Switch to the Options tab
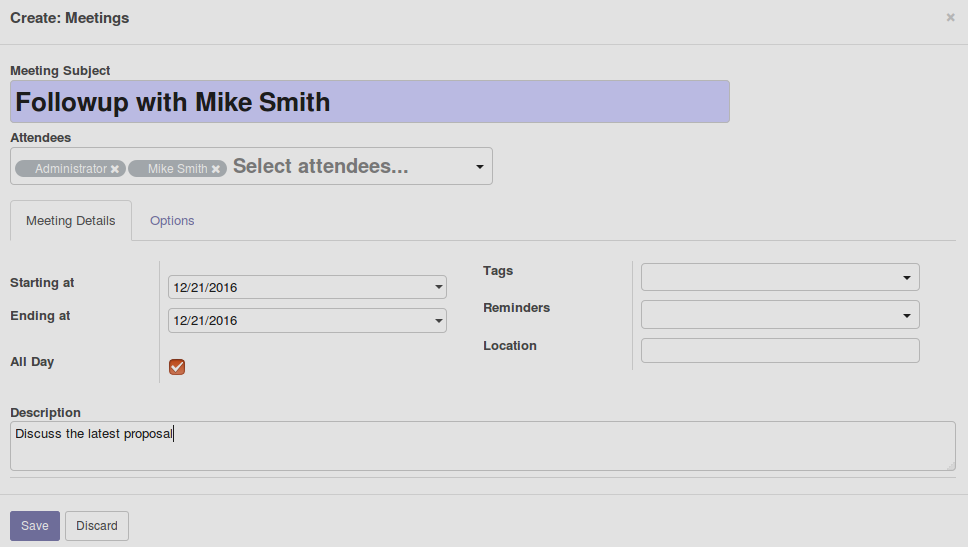The height and width of the screenshot is (547, 968). [172, 220]
